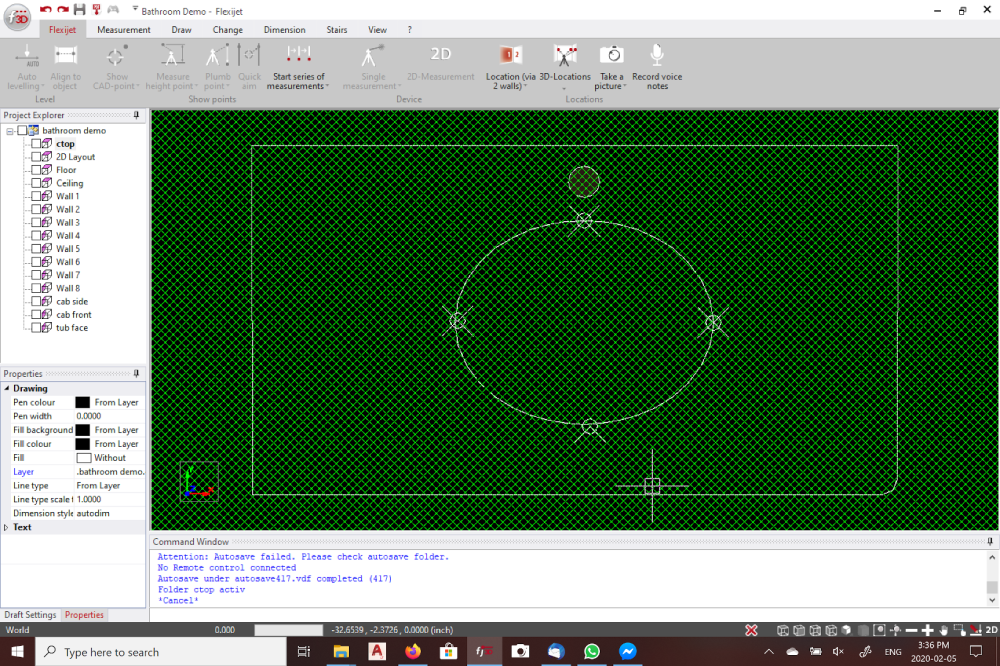The width and height of the screenshot is (1000, 666).
Task: Click the first wireframe cube view icon
Action: (783, 630)
